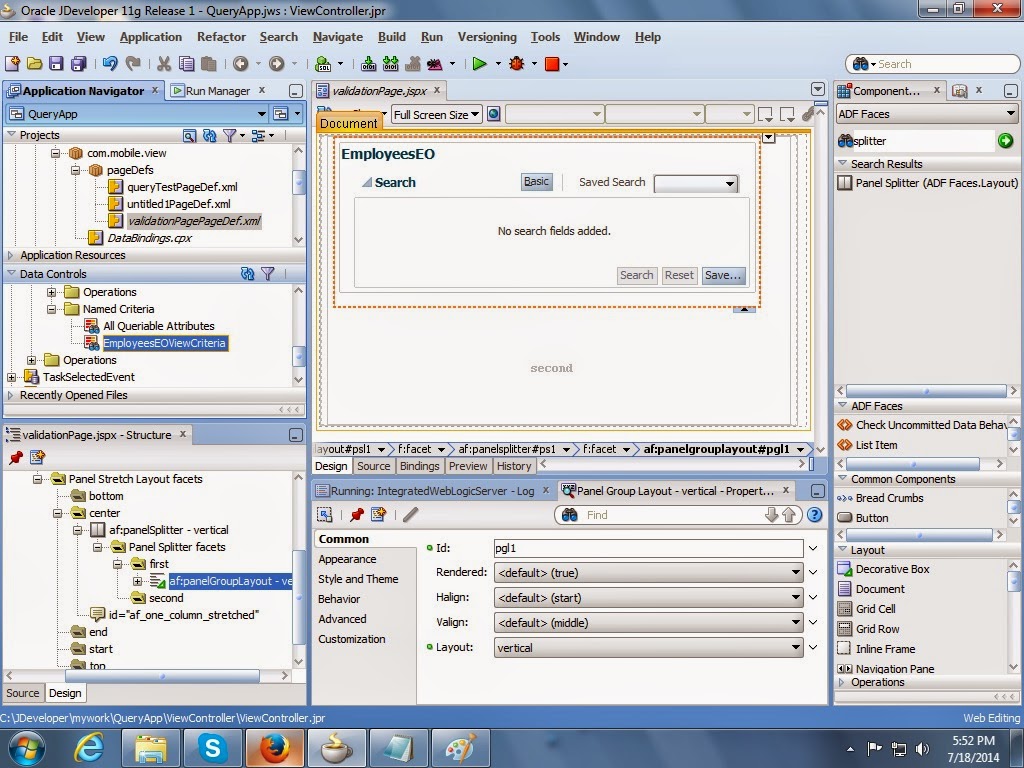The height and width of the screenshot is (768, 1024).
Task: Click the red Terminate stop icon
Action: (x=552, y=63)
